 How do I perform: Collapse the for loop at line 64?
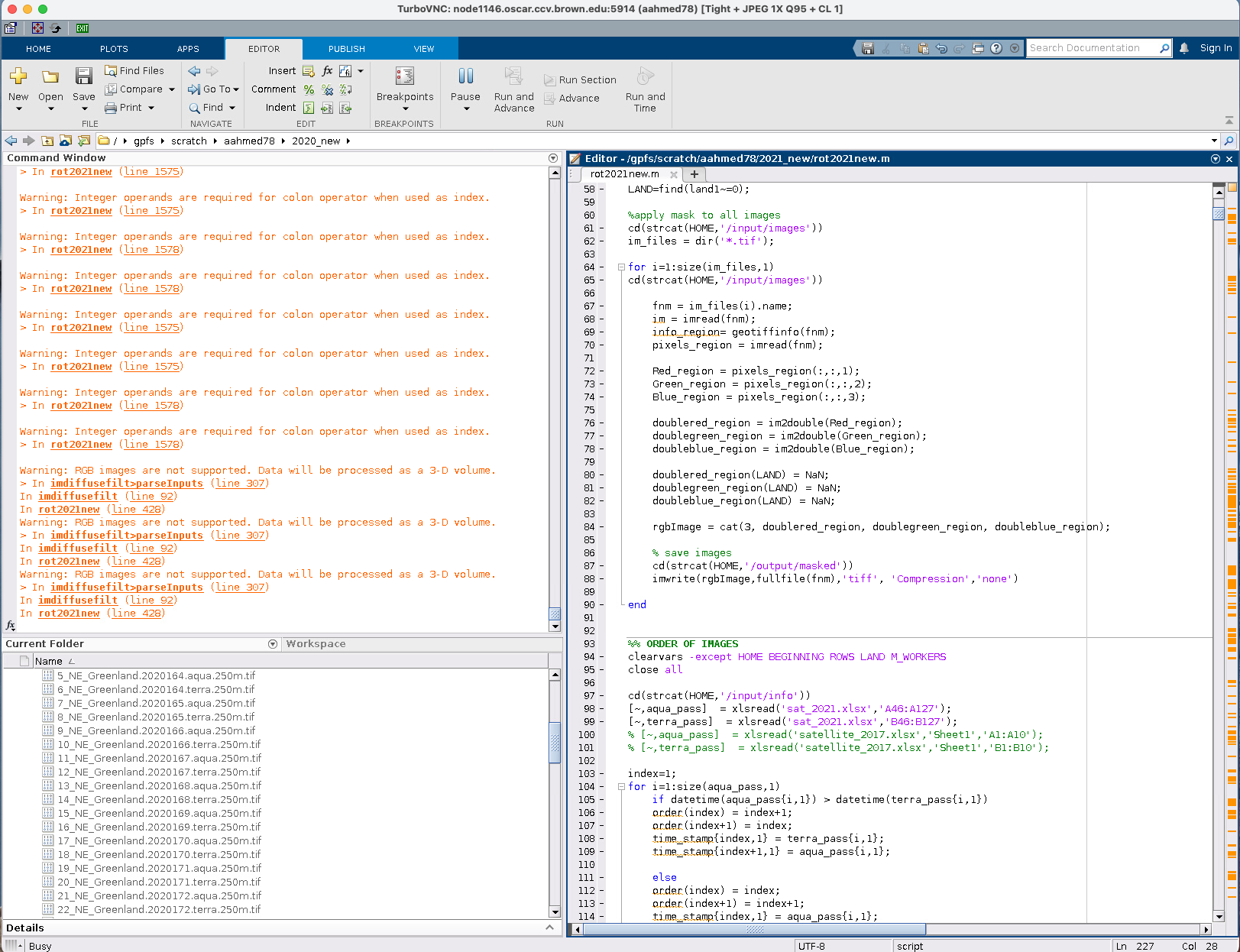tap(621, 267)
